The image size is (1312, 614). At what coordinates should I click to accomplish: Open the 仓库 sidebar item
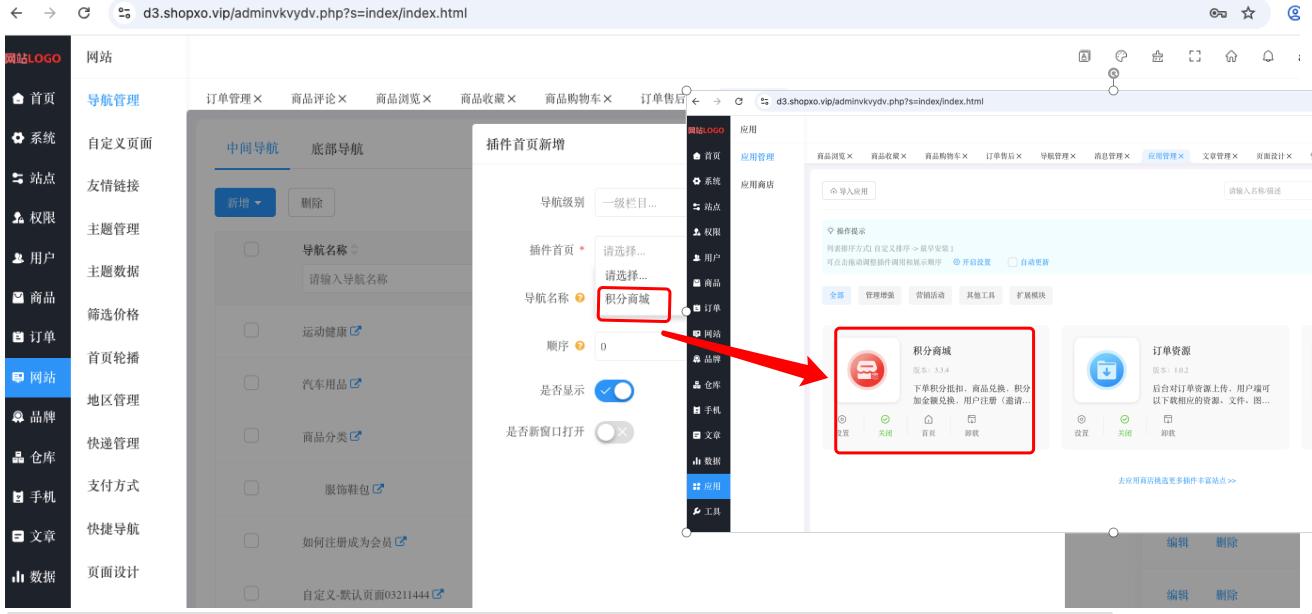tap(35, 457)
